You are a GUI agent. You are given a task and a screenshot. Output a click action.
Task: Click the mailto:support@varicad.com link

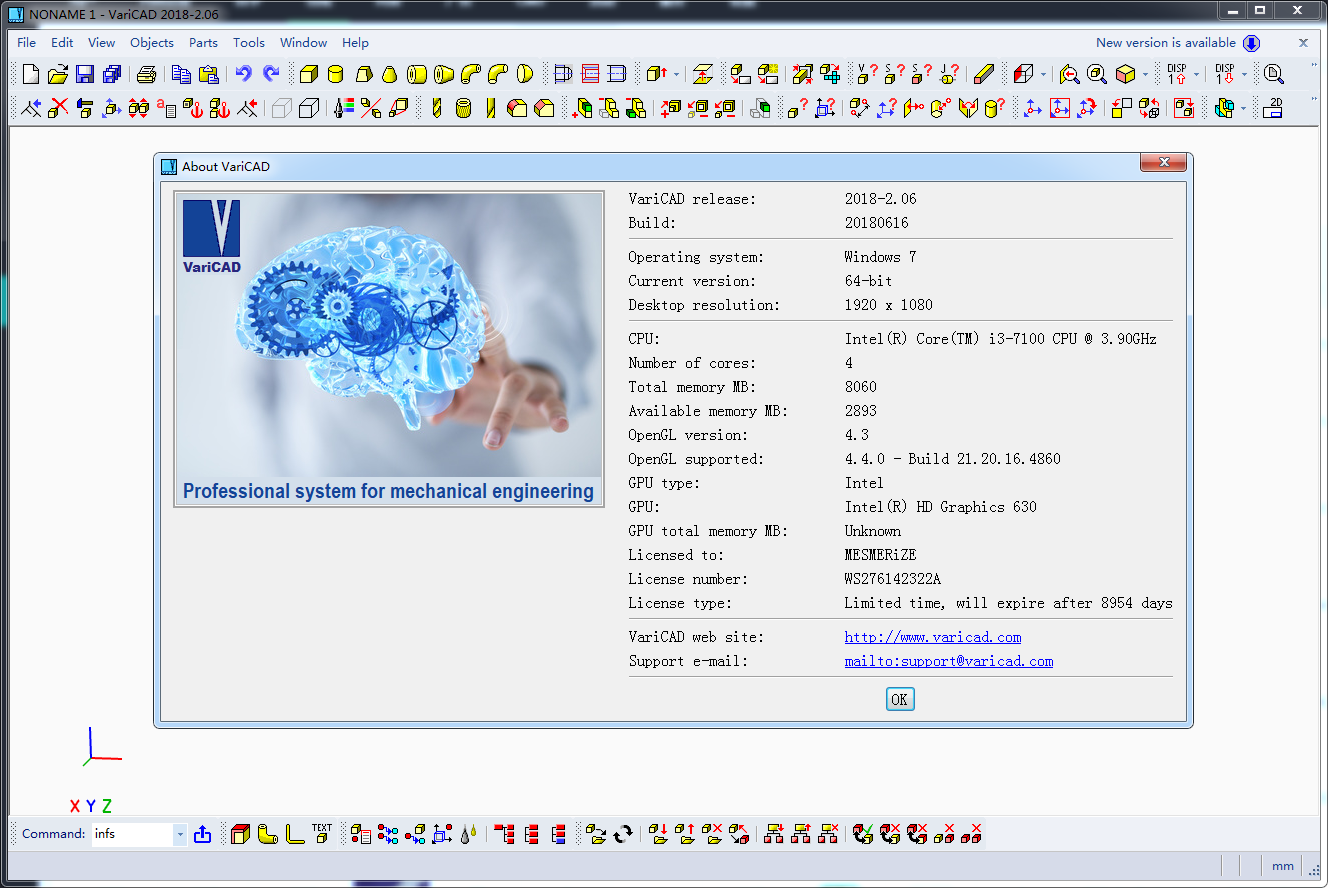(x=949, y=661)
